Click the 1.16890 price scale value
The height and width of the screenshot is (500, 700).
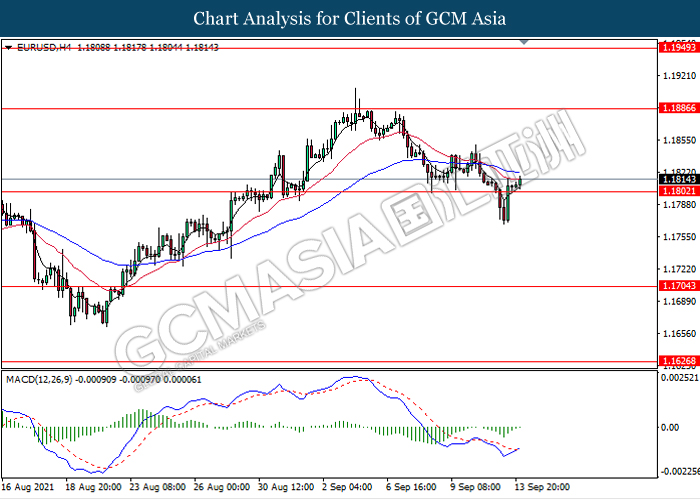coord(679,301)
